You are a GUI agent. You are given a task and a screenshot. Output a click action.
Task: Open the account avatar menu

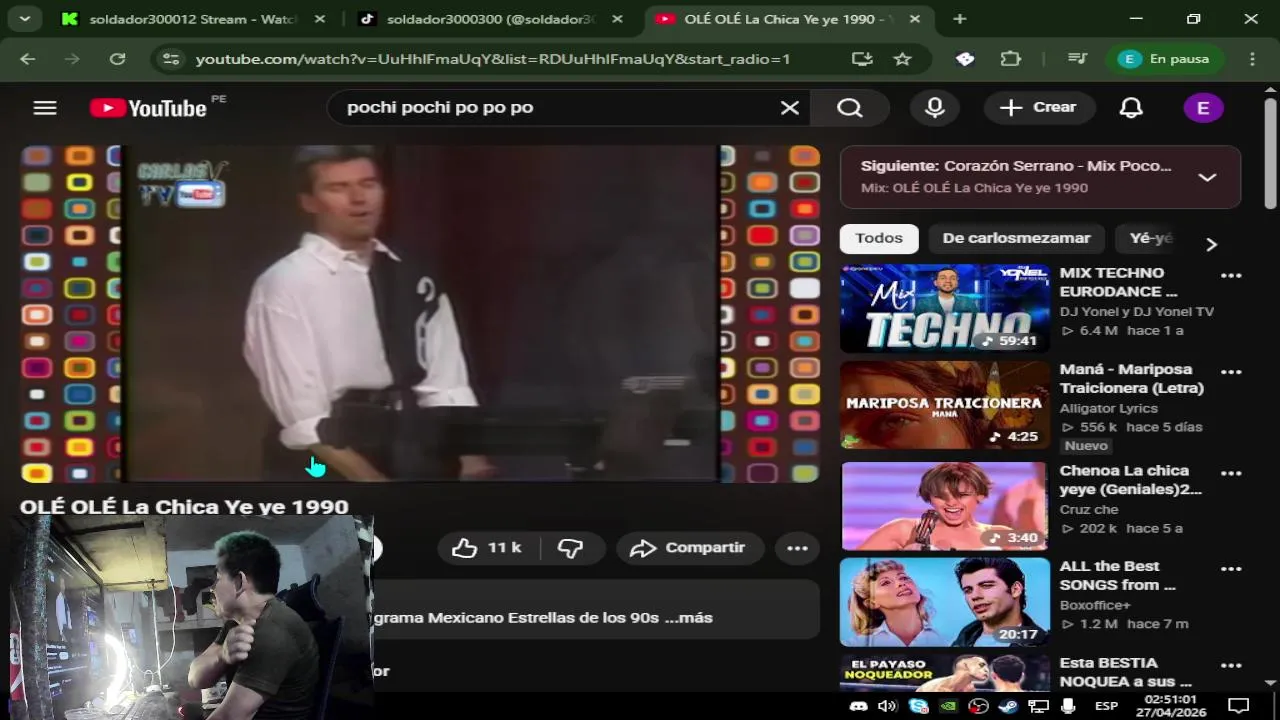click(x=1203, y=108)
